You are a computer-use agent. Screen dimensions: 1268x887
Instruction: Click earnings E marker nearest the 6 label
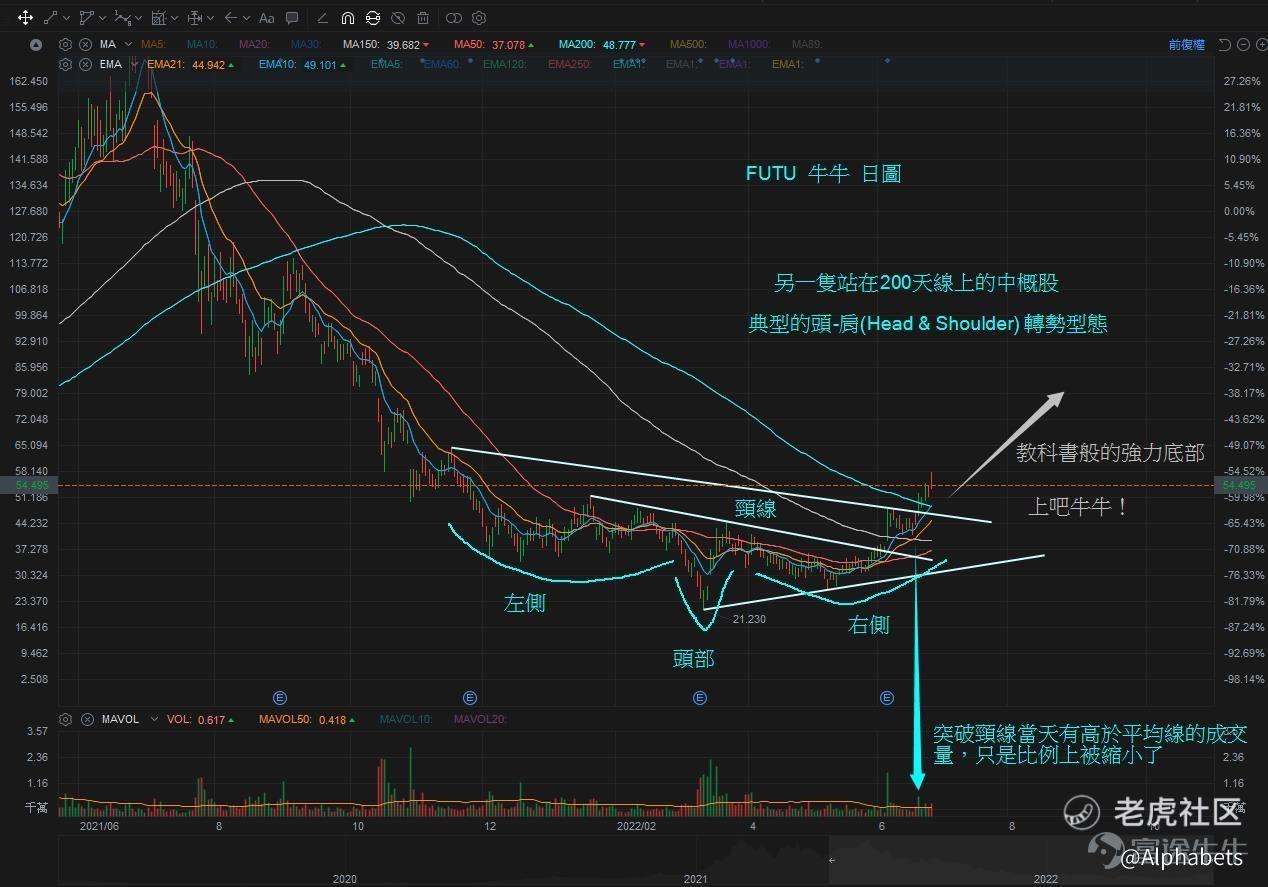[886, 697]
